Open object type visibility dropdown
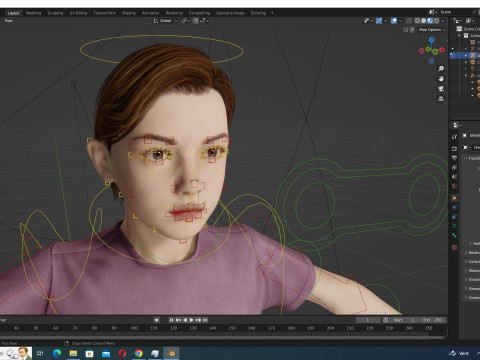This screenshot has width=480, height=360. click(368, 21)
